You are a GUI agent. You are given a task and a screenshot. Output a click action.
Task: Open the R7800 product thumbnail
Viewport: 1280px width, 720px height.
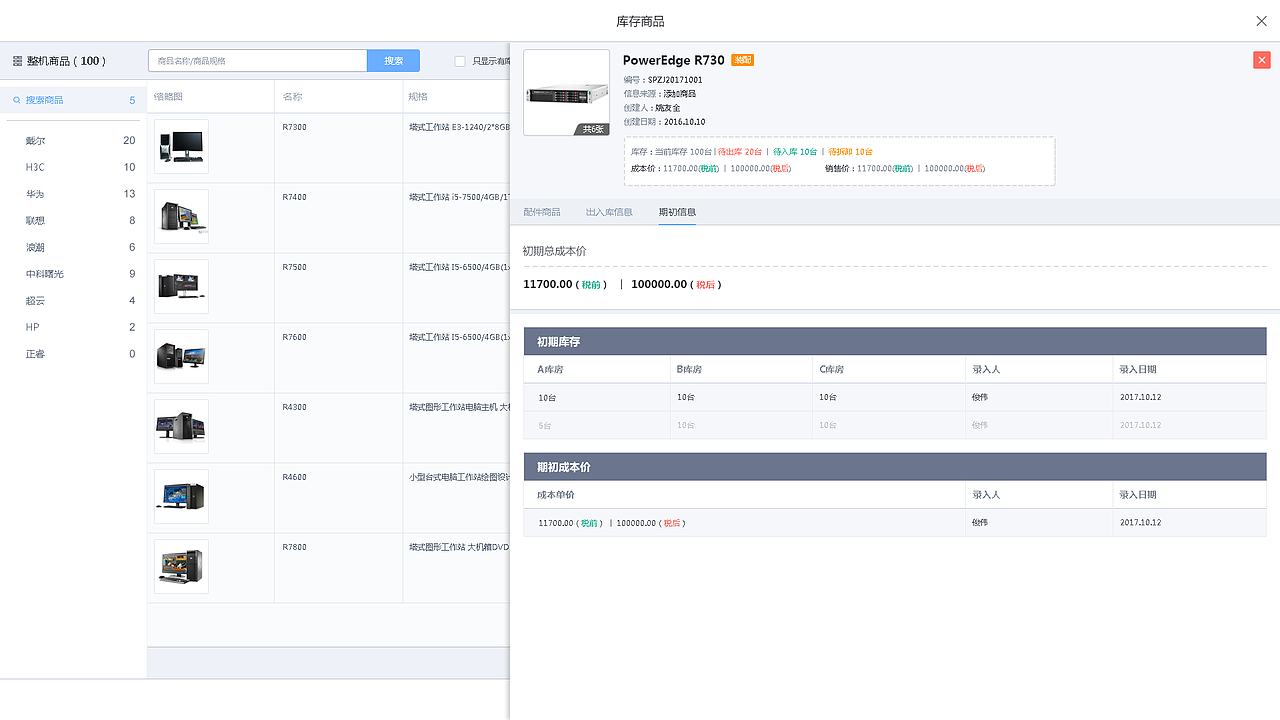(181, 567)
